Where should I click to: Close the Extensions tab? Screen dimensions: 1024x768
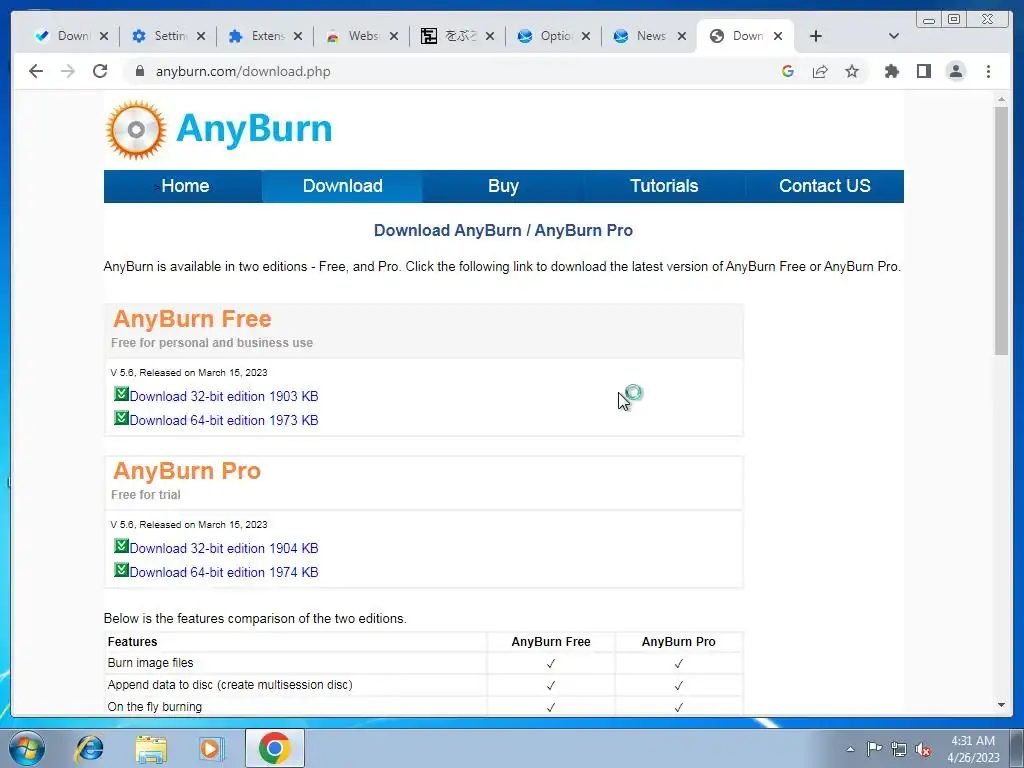click(298, 36)
